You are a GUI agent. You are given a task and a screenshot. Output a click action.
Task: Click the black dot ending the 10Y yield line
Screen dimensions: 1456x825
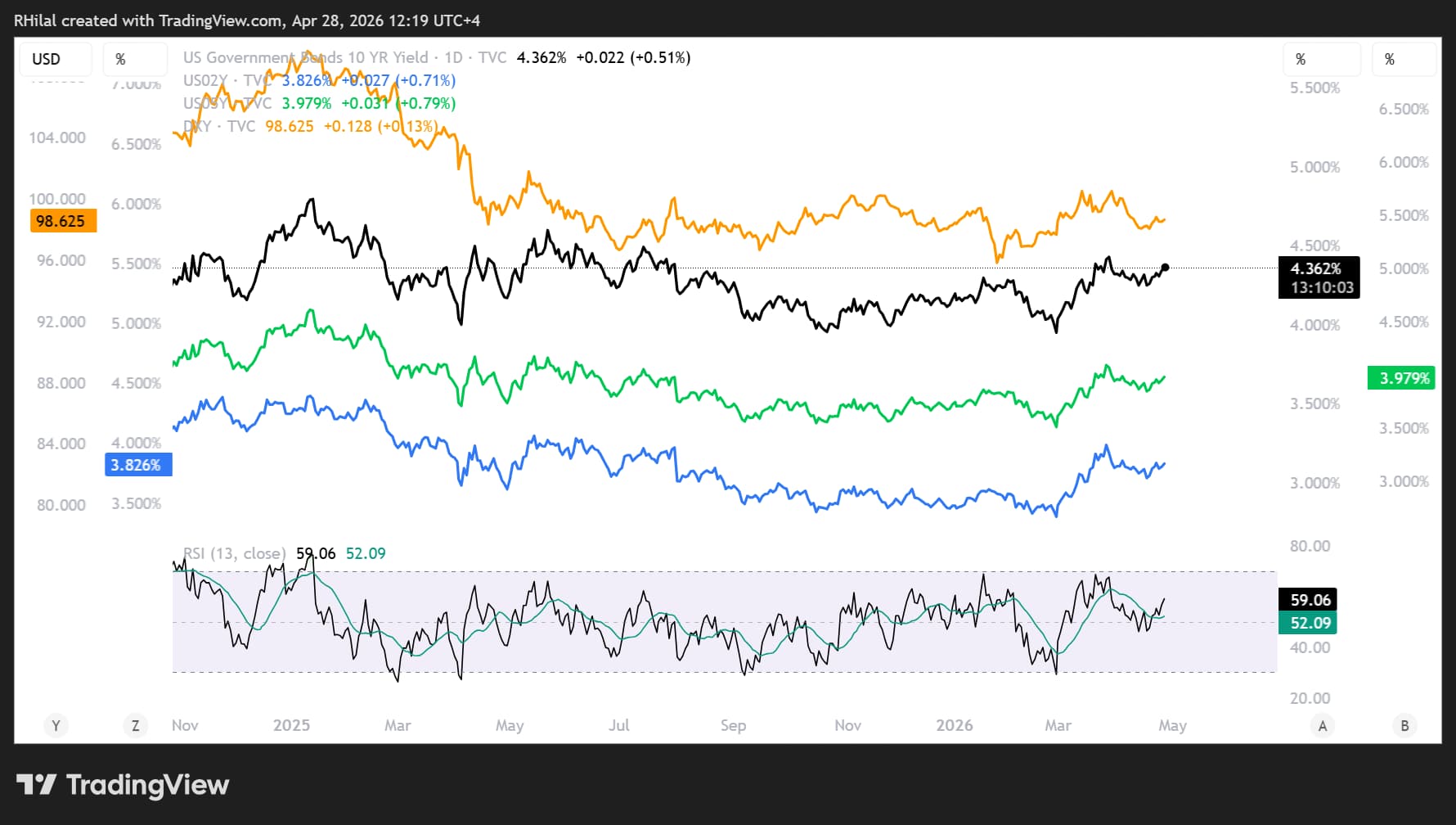tap(1165, 268)
